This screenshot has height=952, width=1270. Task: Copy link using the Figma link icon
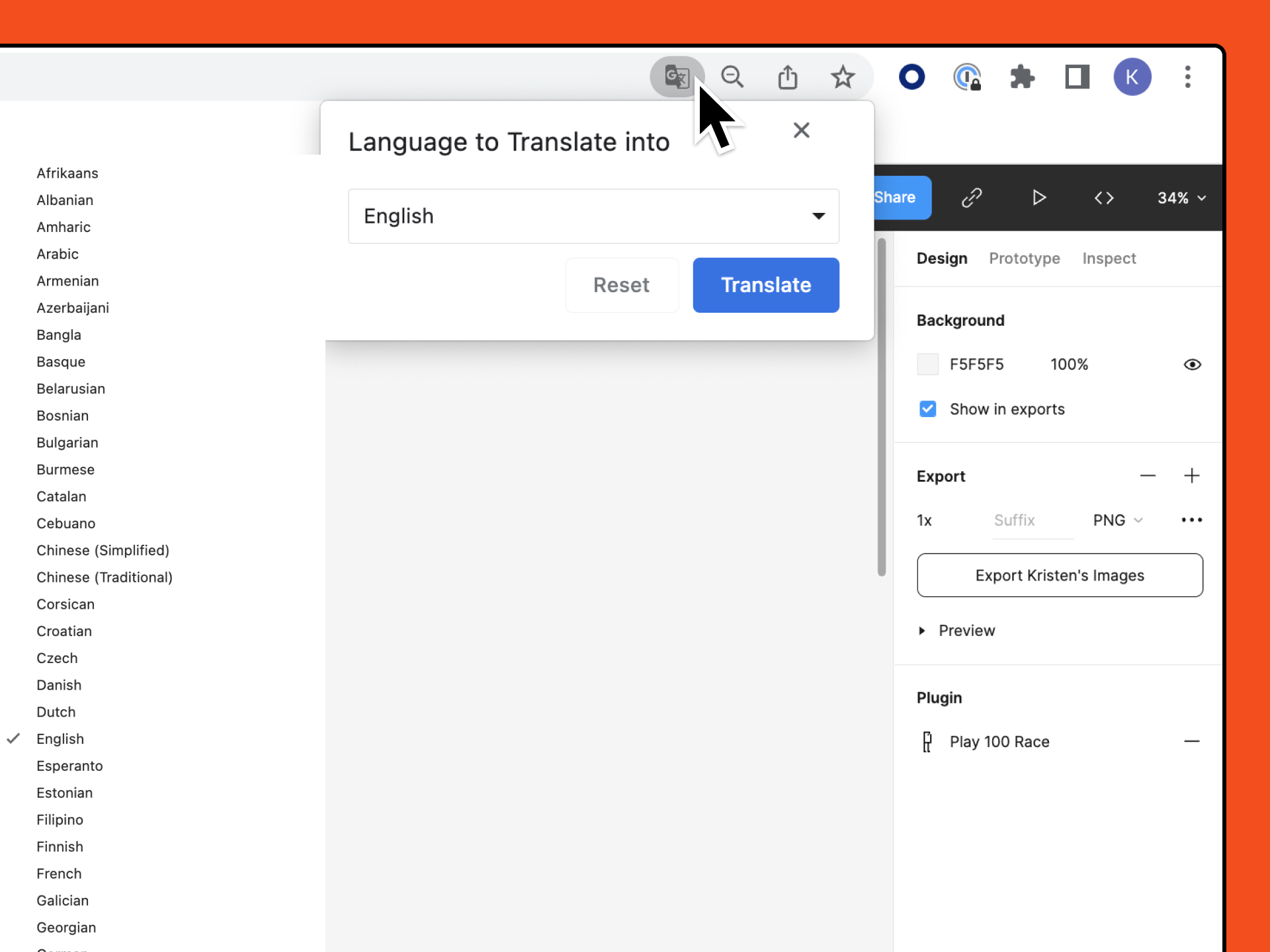972,198
